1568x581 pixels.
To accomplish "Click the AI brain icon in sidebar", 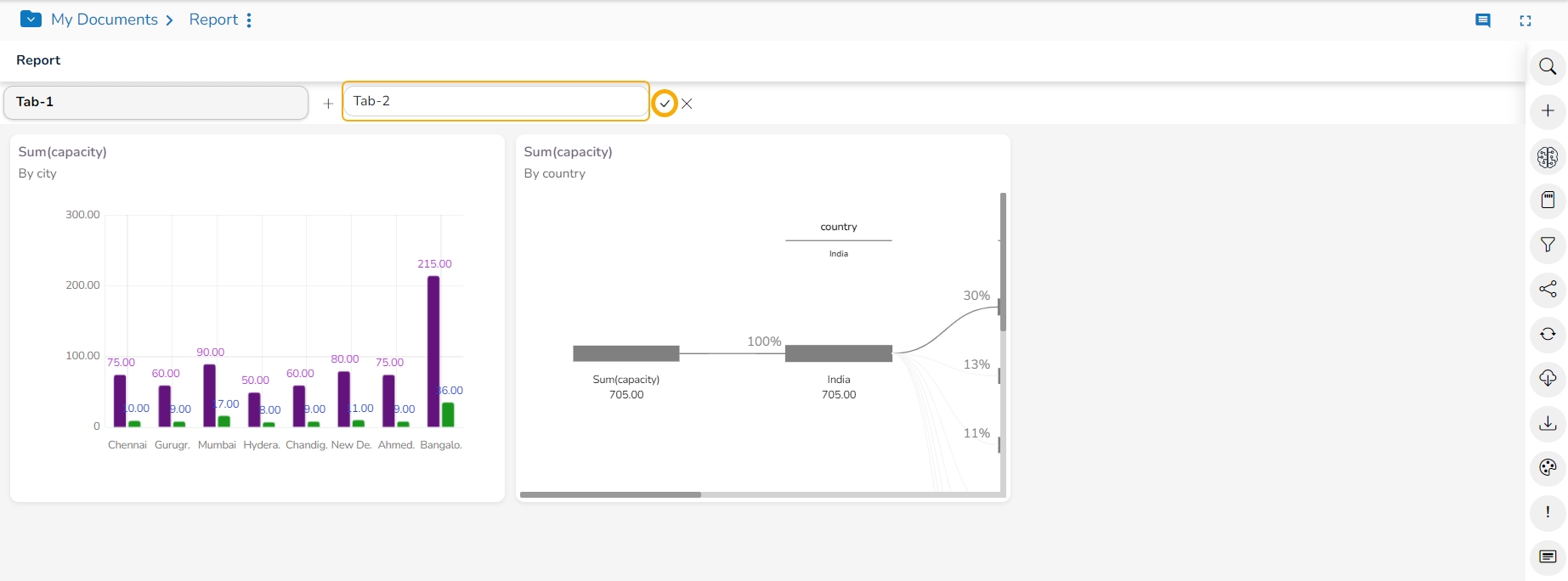I will (x=1548, y=157).
